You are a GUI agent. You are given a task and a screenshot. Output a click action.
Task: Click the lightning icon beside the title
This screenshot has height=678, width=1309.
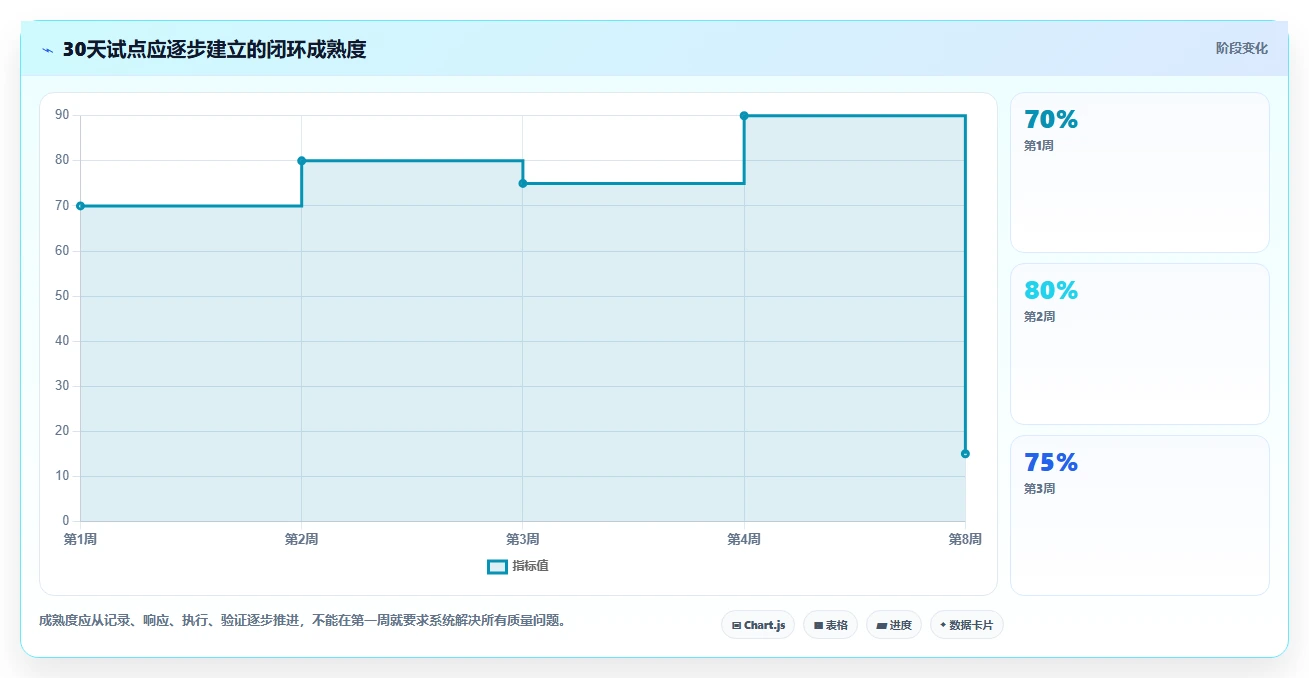47,50
